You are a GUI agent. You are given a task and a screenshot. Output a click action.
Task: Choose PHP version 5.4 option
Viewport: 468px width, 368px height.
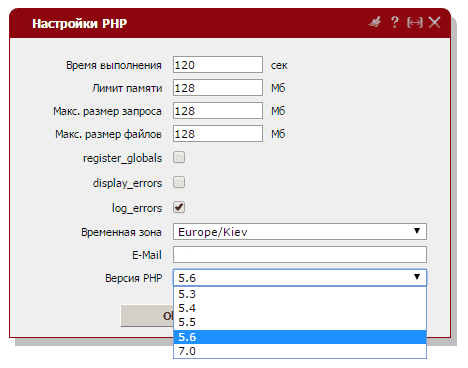300,308
